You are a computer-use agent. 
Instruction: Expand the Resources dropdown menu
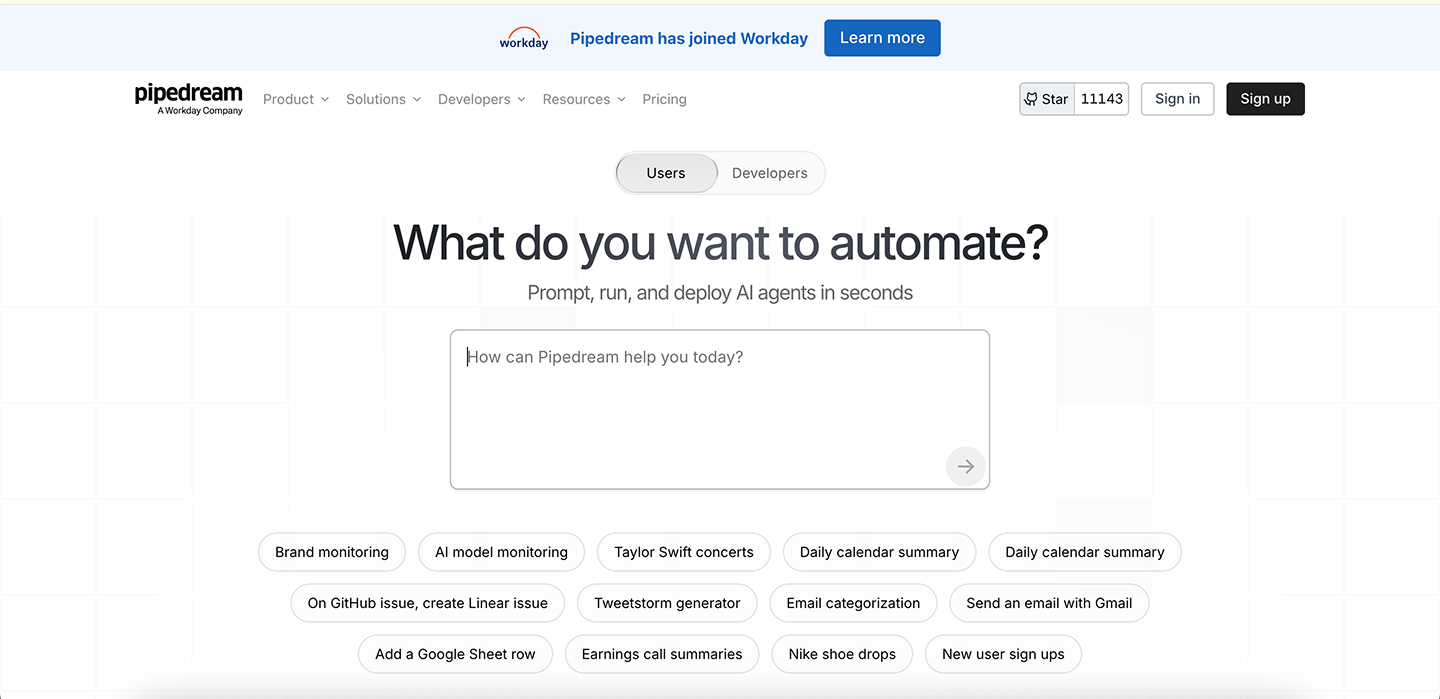(x=584, y=99)
